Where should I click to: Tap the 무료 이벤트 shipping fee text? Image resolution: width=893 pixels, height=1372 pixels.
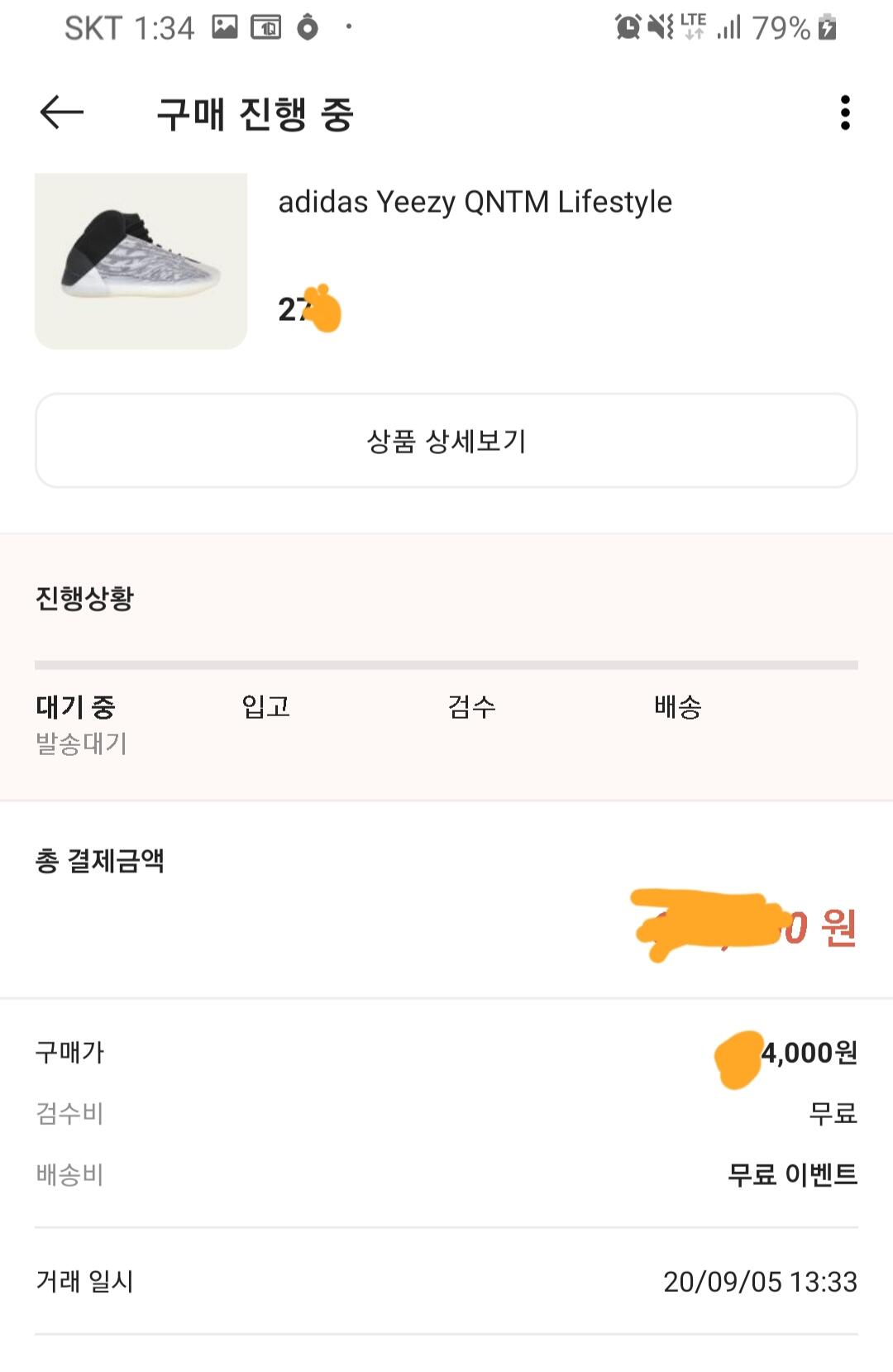click(792, 1174)
